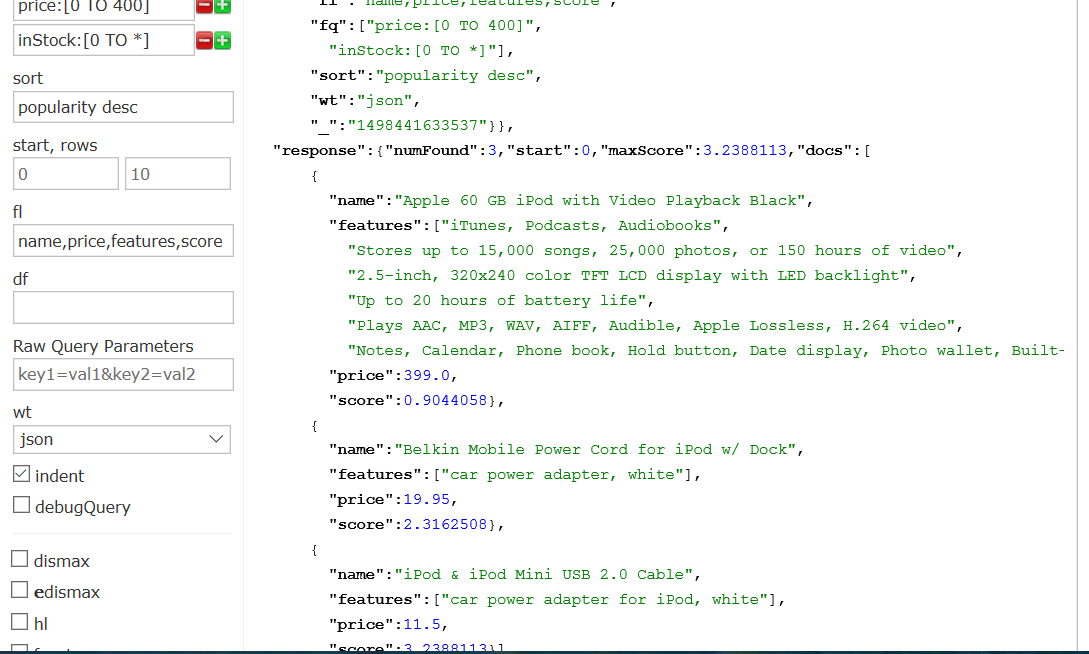The height and width of the screenshot is (654, 1089).
Task: Click the "car power adapter, white" feature
Action: [562, 475]
